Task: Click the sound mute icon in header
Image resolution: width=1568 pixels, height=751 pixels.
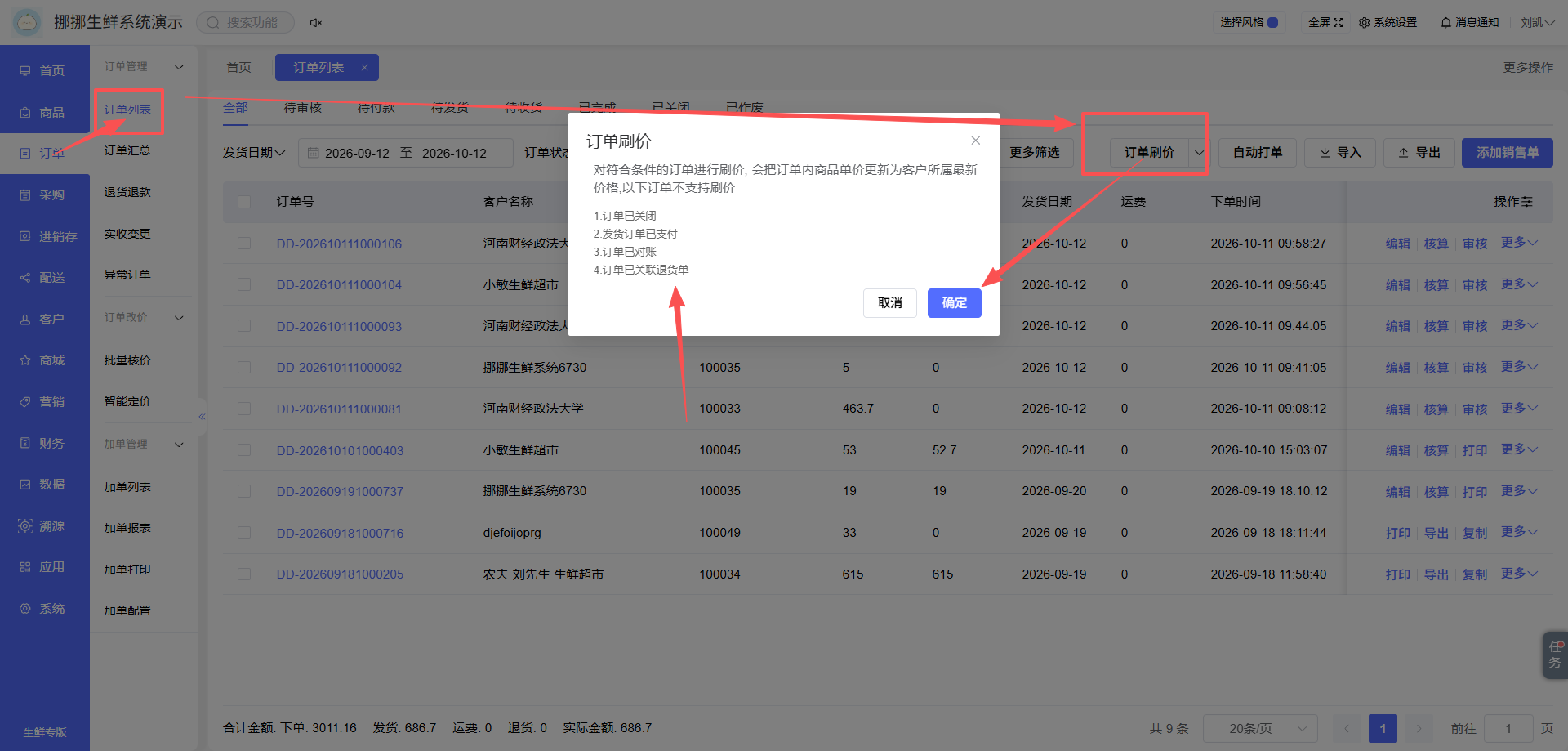Action: (x=315, y=23)
